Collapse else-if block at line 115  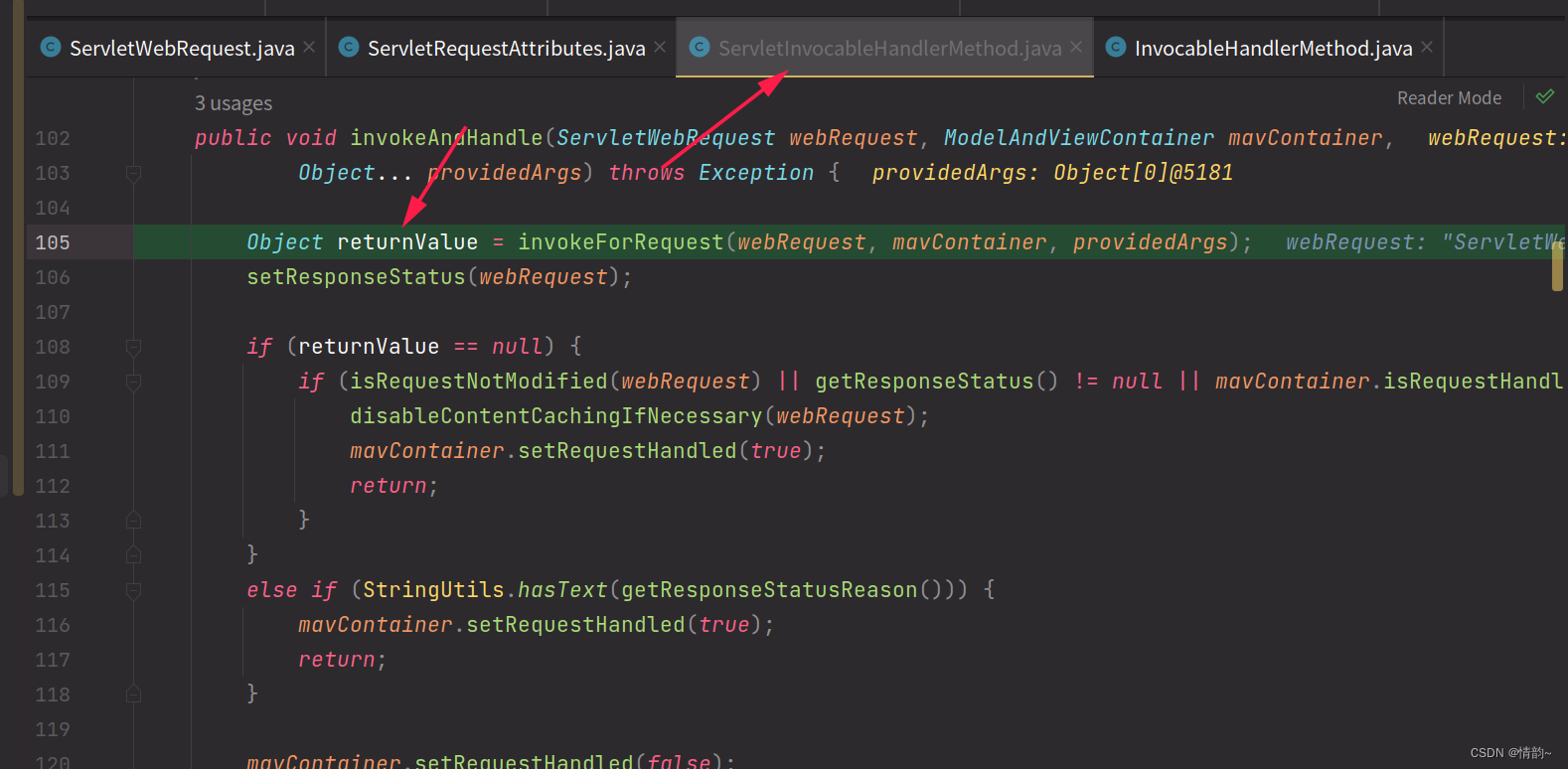(x=133, y=591)
